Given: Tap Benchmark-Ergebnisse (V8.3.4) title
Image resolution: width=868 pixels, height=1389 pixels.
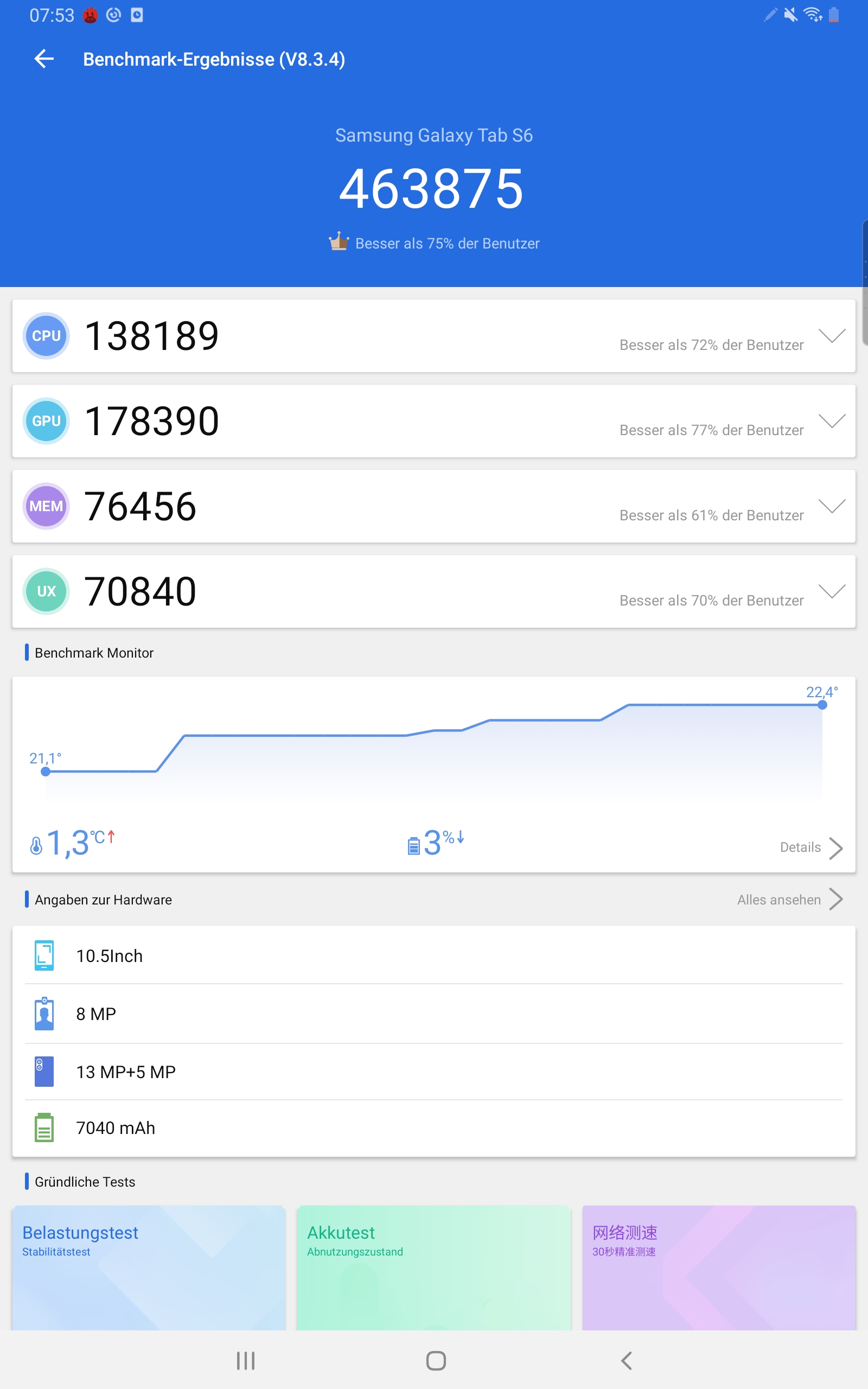Looking at the screenshot, I should [214, 59].
